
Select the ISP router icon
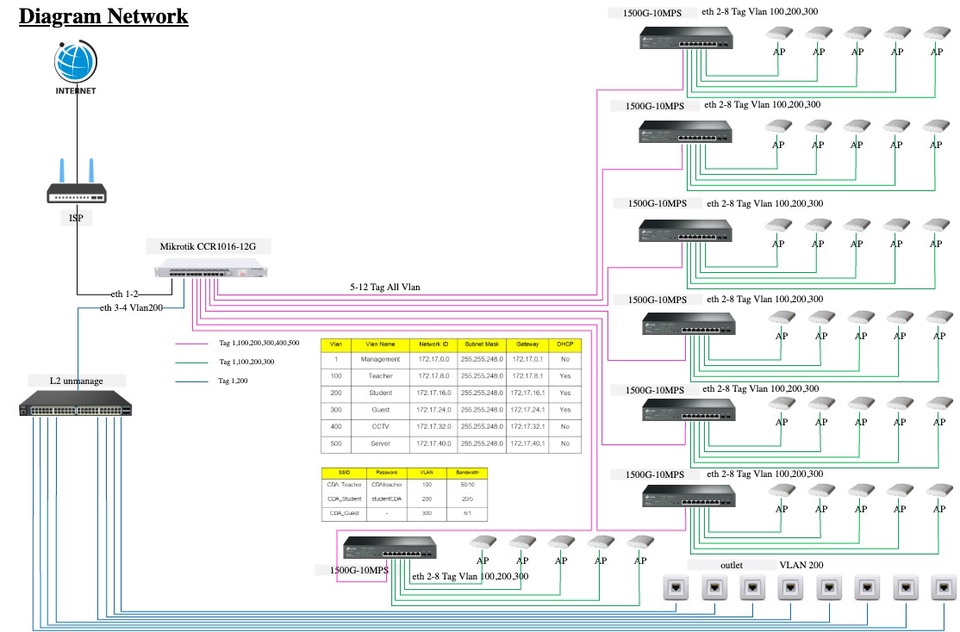click(x=76, y=185)
